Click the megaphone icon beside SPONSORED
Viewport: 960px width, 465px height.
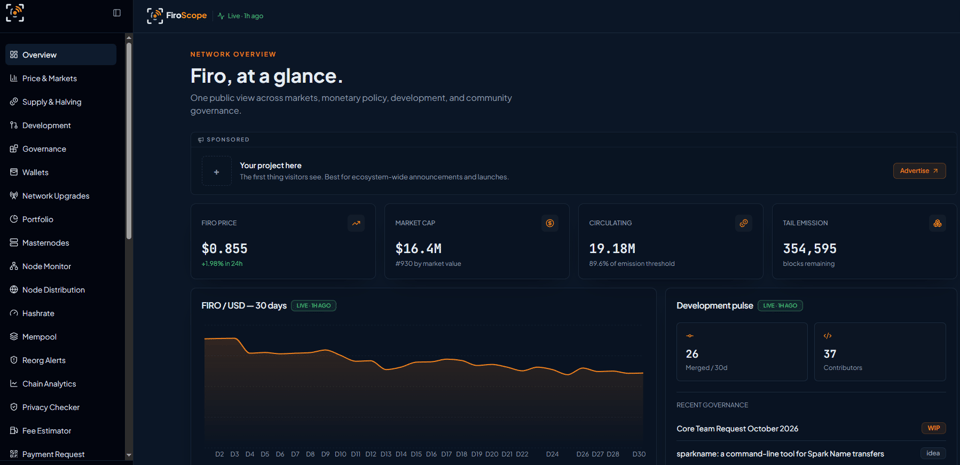(201, 140)
